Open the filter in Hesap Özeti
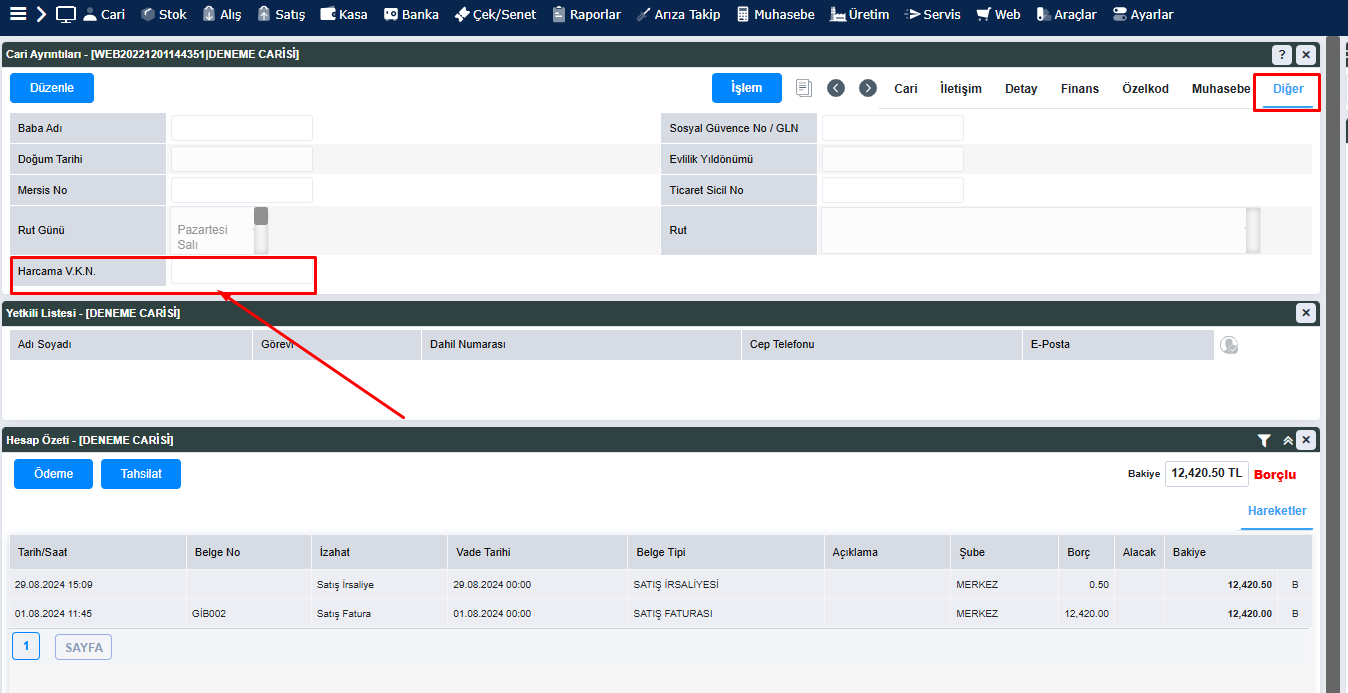 (x=1264, y=440)
